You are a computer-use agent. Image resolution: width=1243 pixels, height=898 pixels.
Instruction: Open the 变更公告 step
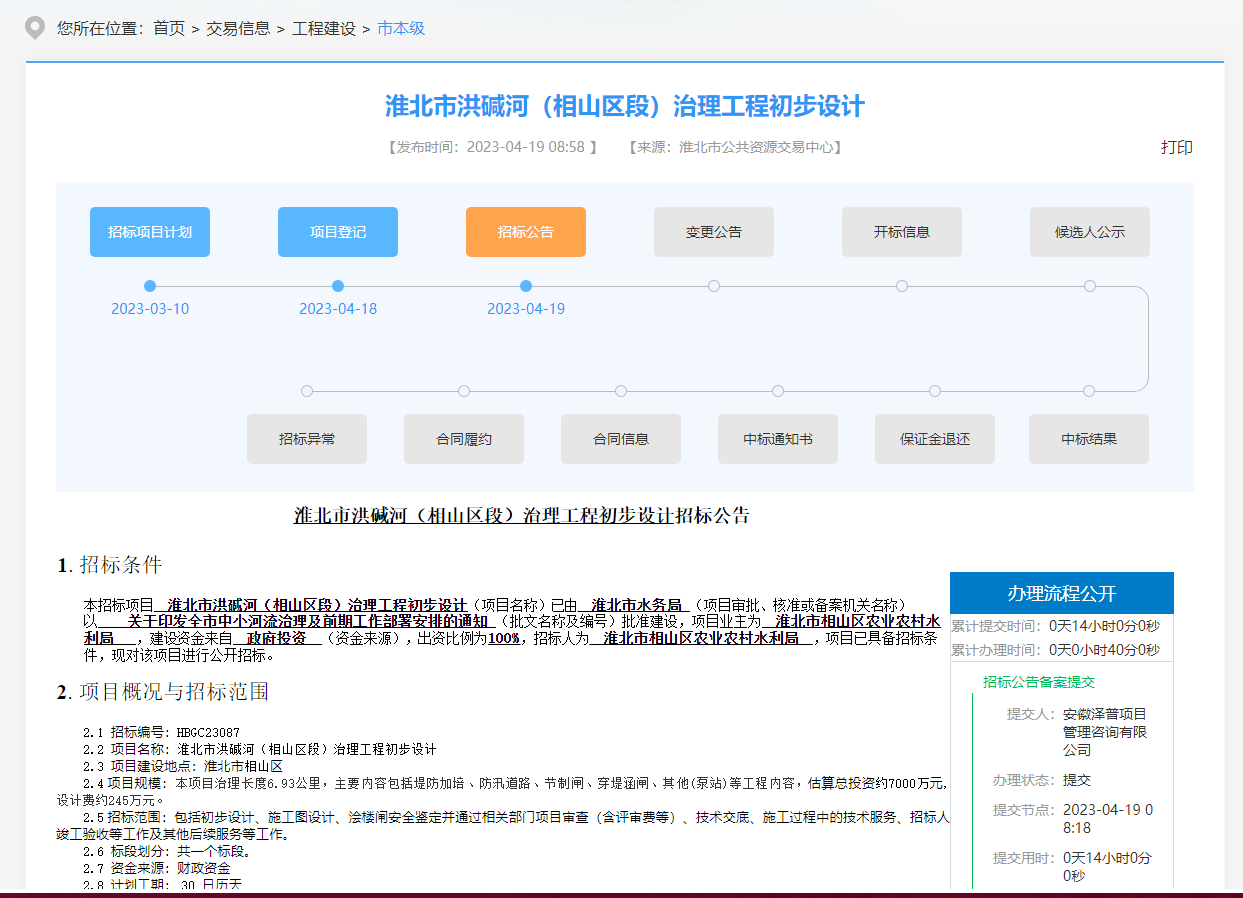pyautogui.click(x=714, y=232)
